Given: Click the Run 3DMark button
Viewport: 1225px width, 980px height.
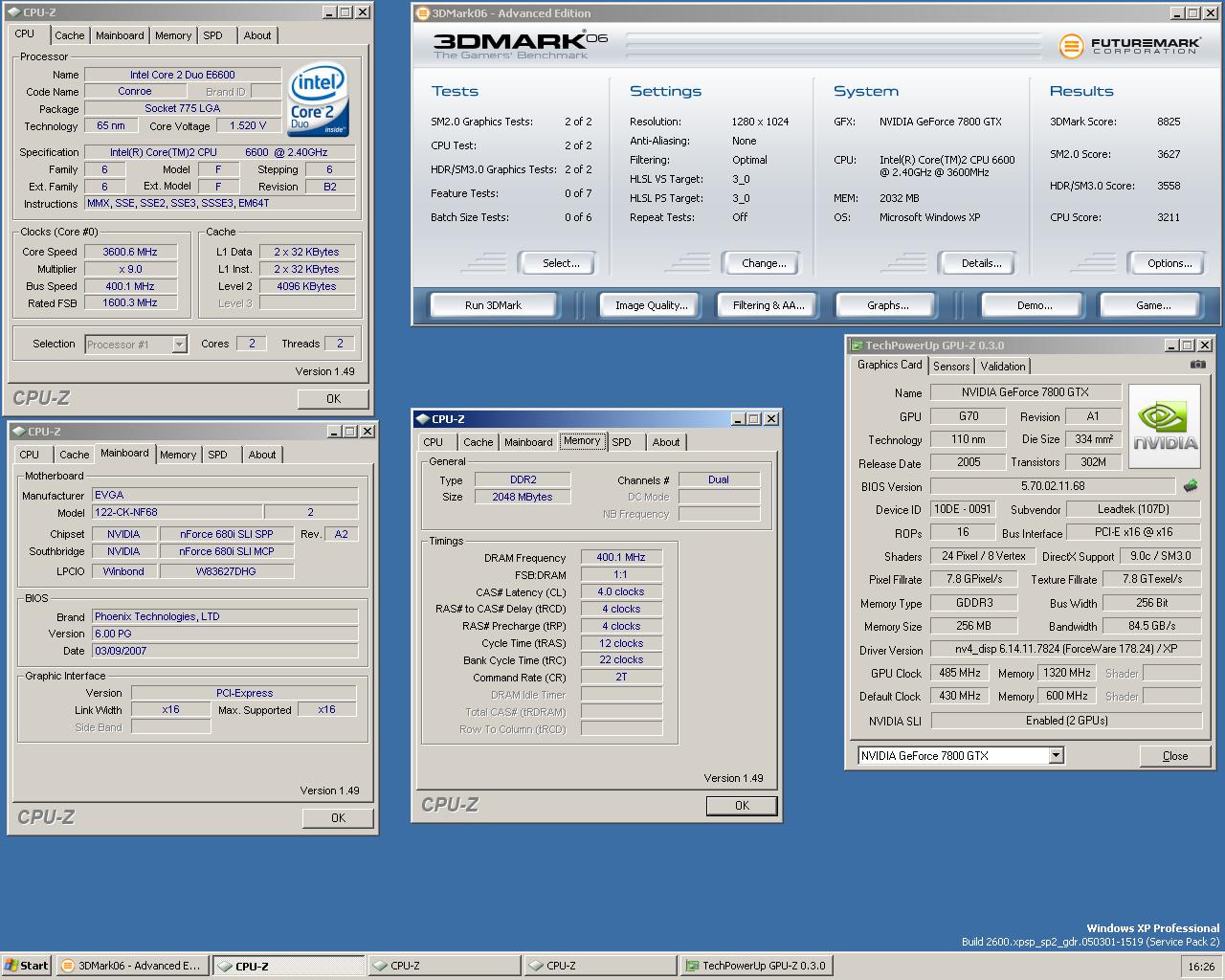Looking at the screenshot, I should click(493, 305).
